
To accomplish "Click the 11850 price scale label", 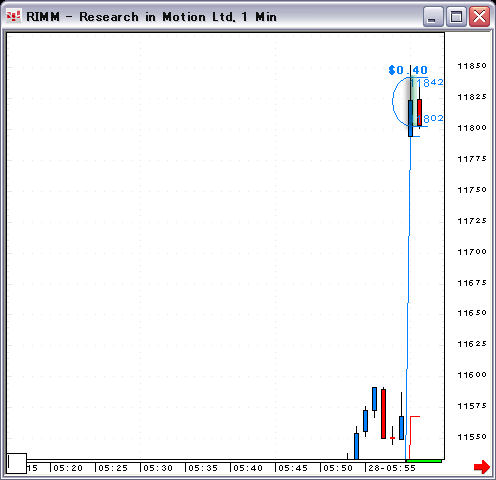I will tap(472, 66).
